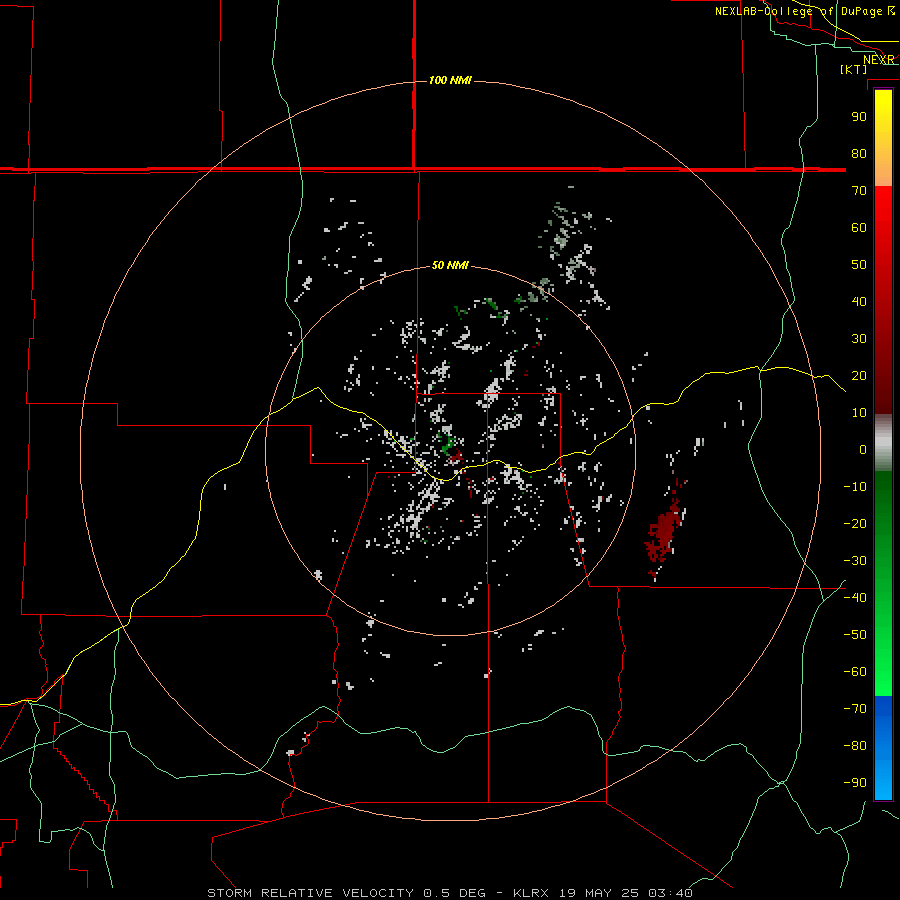Click the -80 value on velocity scale
The width and height of the screenshot is (900, 900).
(x=855, y=746)
